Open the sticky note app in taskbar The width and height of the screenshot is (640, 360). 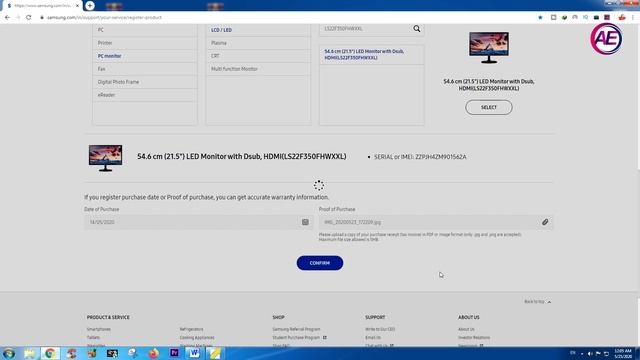point(215,353)
